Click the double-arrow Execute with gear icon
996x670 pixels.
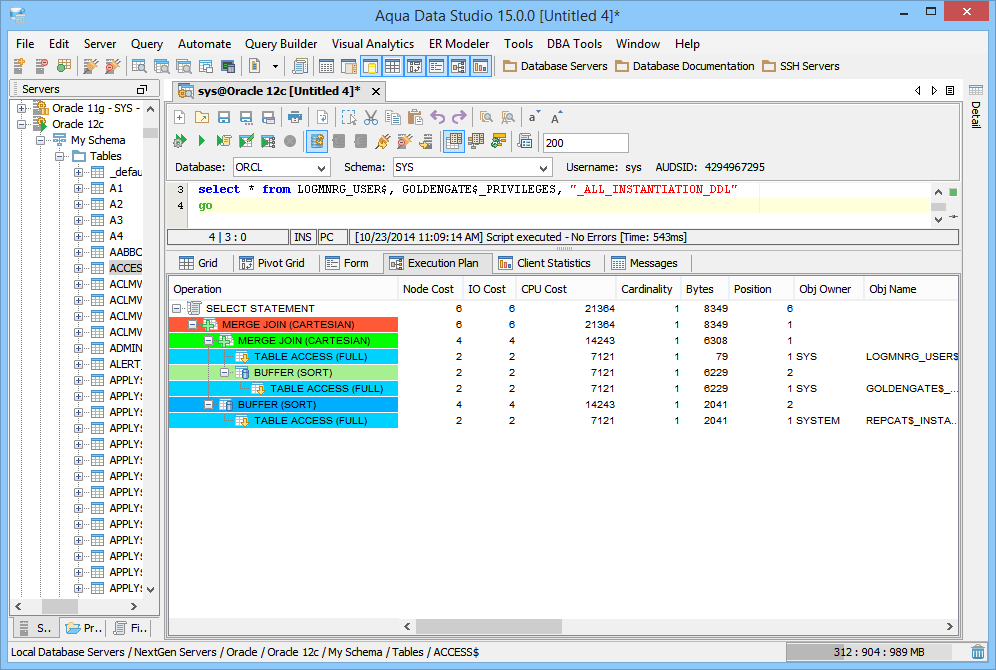pyautogui.click(x=180, y=141)
